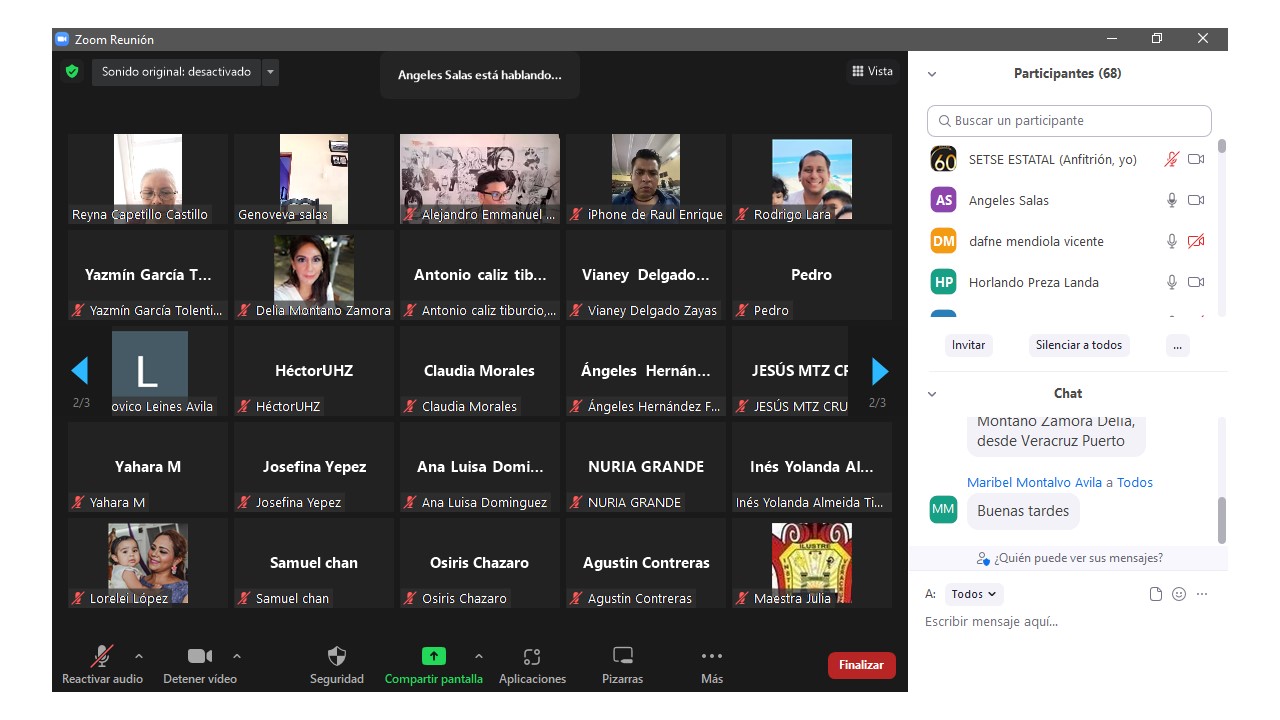Select Alejandro Emmanuel video tile
Image resolution: width=1280 pixels, height=720 pixels.
(x=480, y=179)
